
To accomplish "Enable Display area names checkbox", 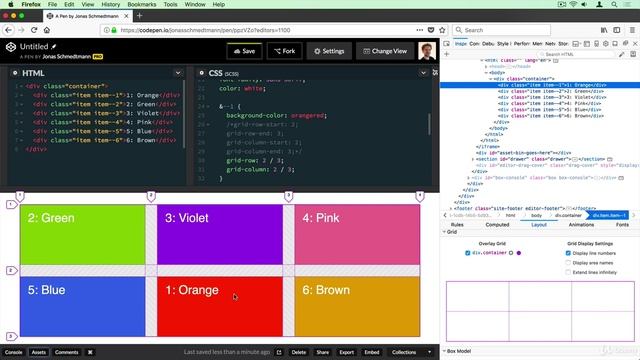I will (x=568, y=262).
